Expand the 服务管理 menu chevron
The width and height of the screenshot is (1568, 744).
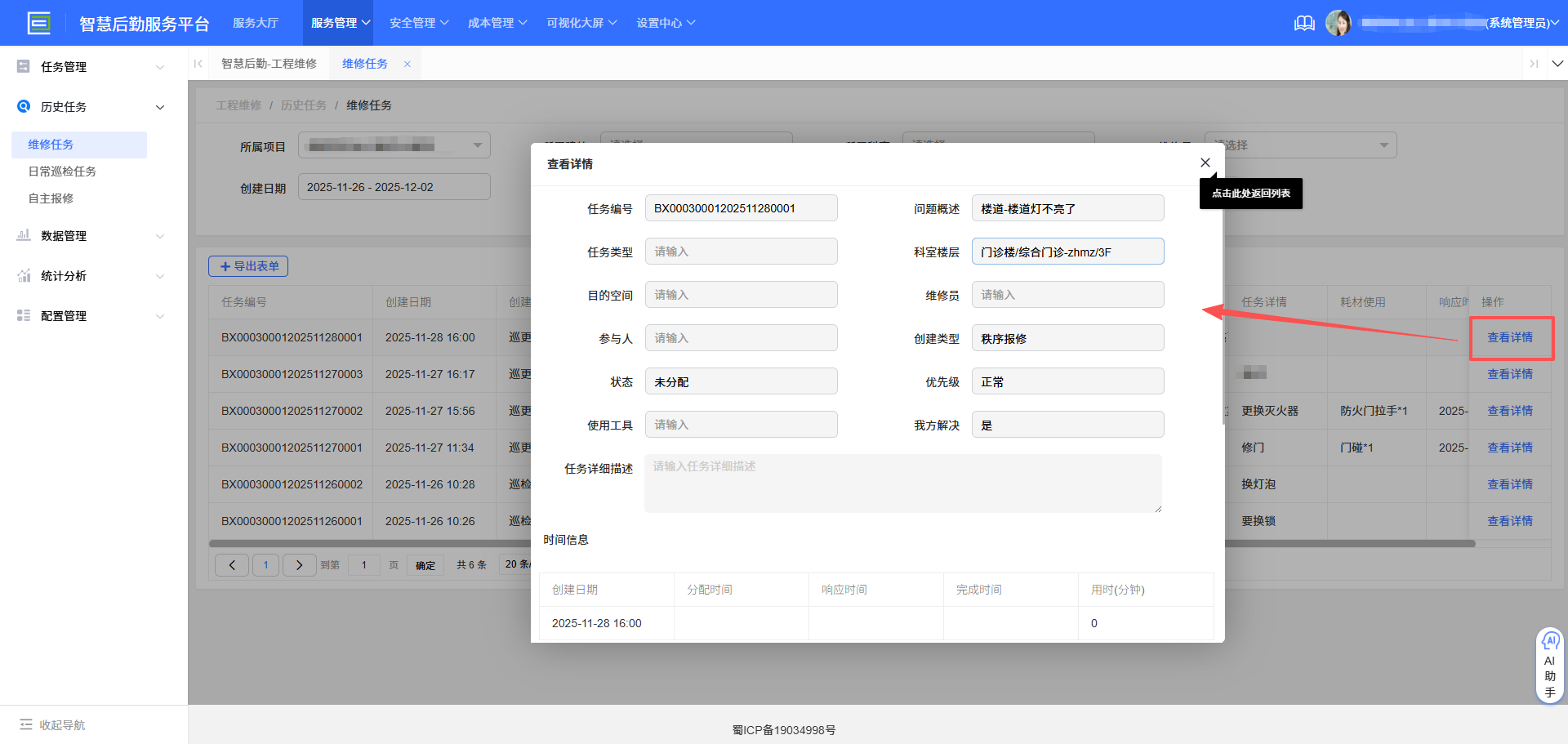365,23
